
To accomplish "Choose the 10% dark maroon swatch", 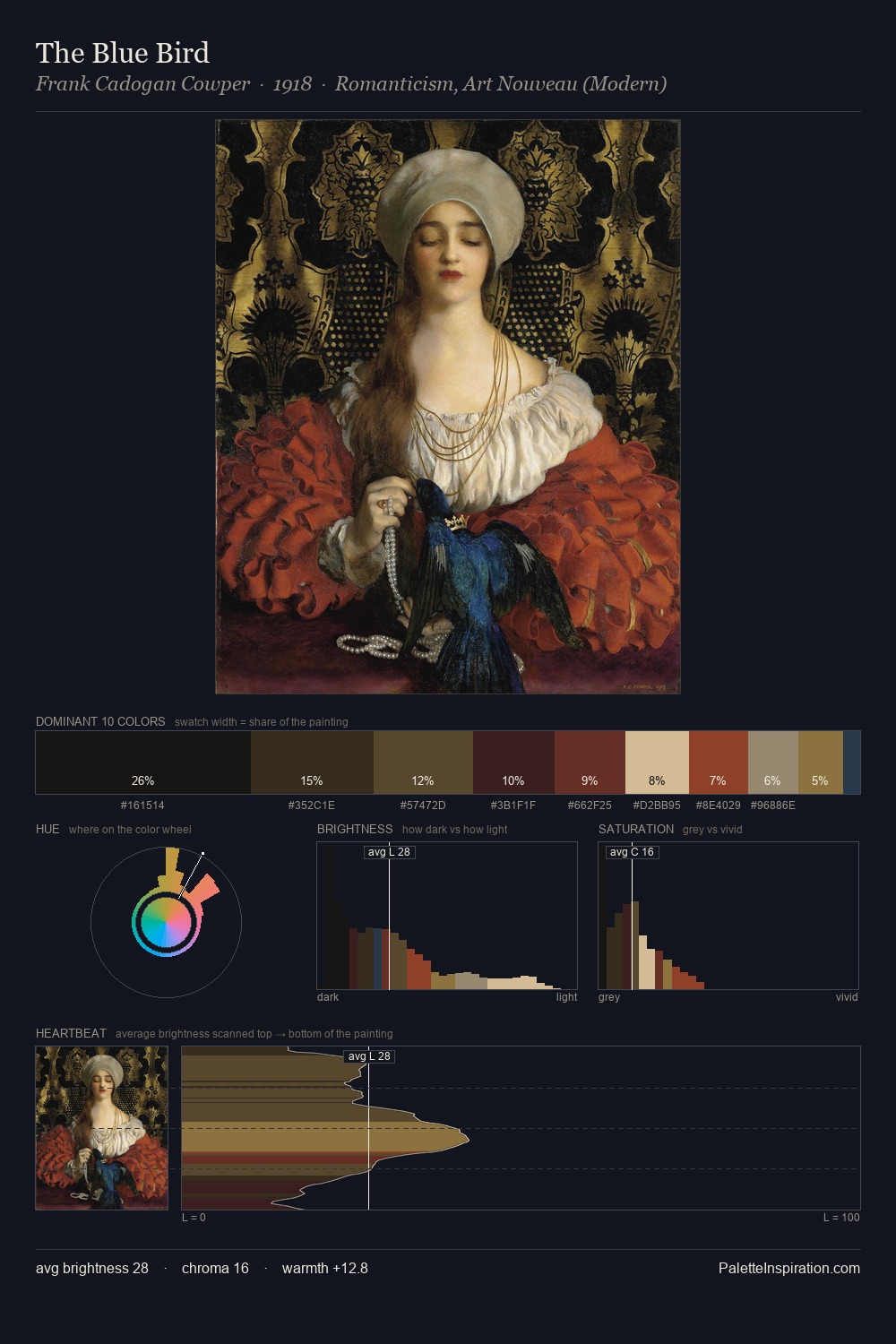I will [x=513, y=762].
